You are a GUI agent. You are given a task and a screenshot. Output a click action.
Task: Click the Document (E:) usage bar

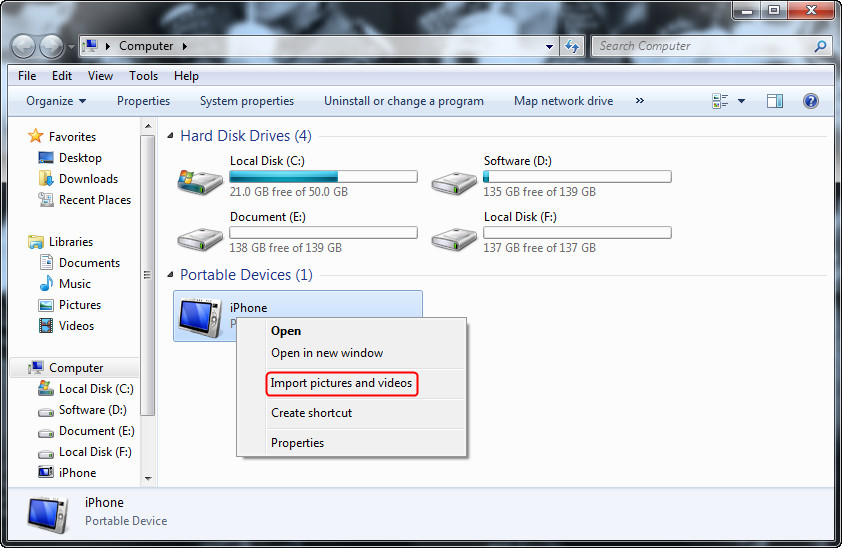(x=323, y=232)
